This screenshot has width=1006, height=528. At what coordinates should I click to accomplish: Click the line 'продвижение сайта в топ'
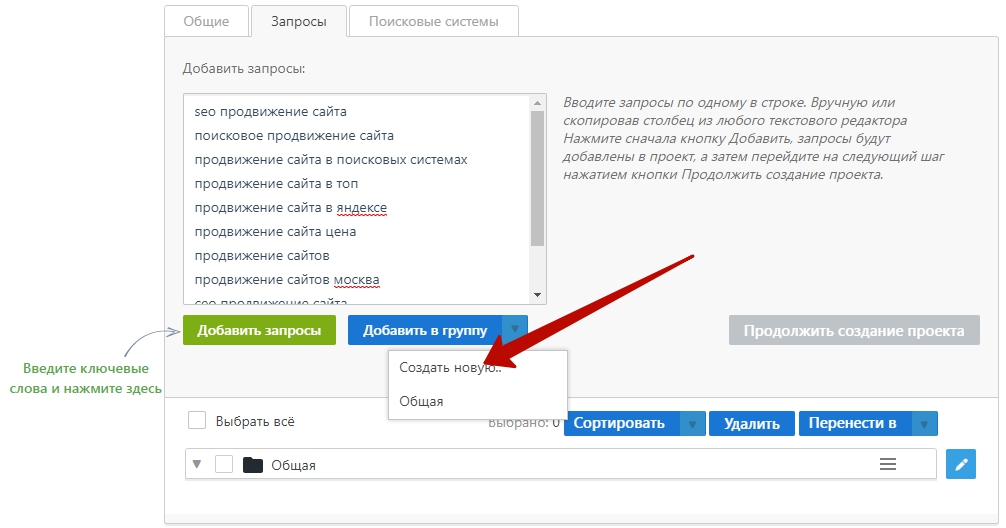point(276,183)
